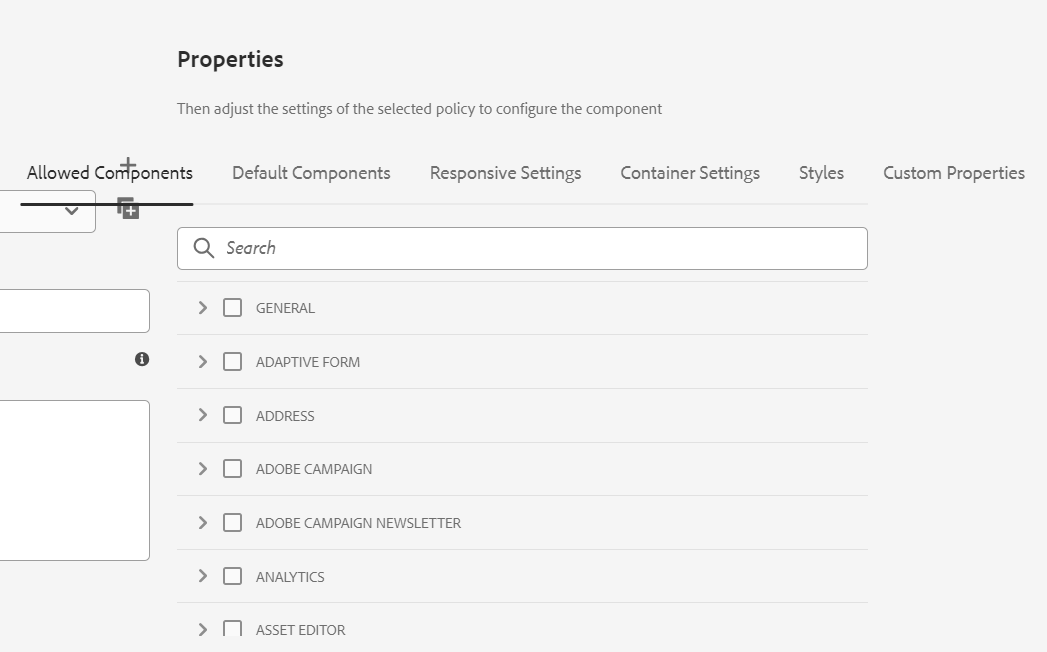Click the duplicate policy icon
The image size is (1047, 652).
click(x=128, y=208)
